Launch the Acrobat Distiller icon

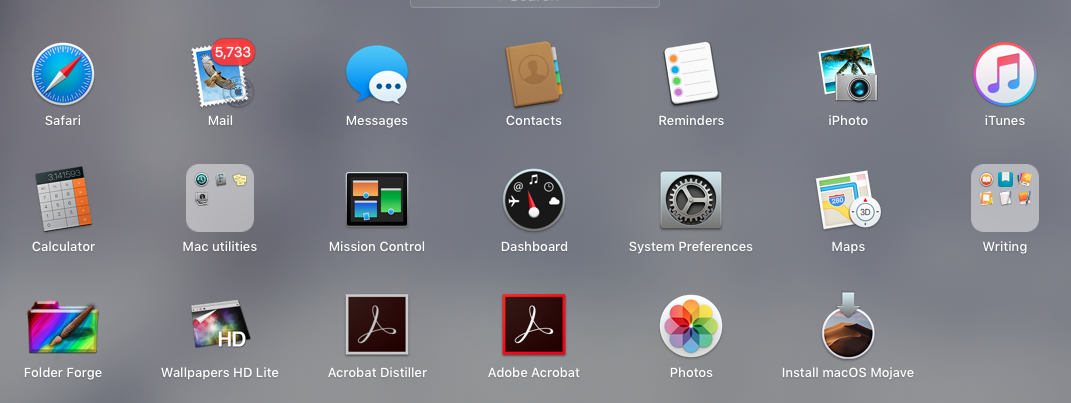click(x=377, y=324)
